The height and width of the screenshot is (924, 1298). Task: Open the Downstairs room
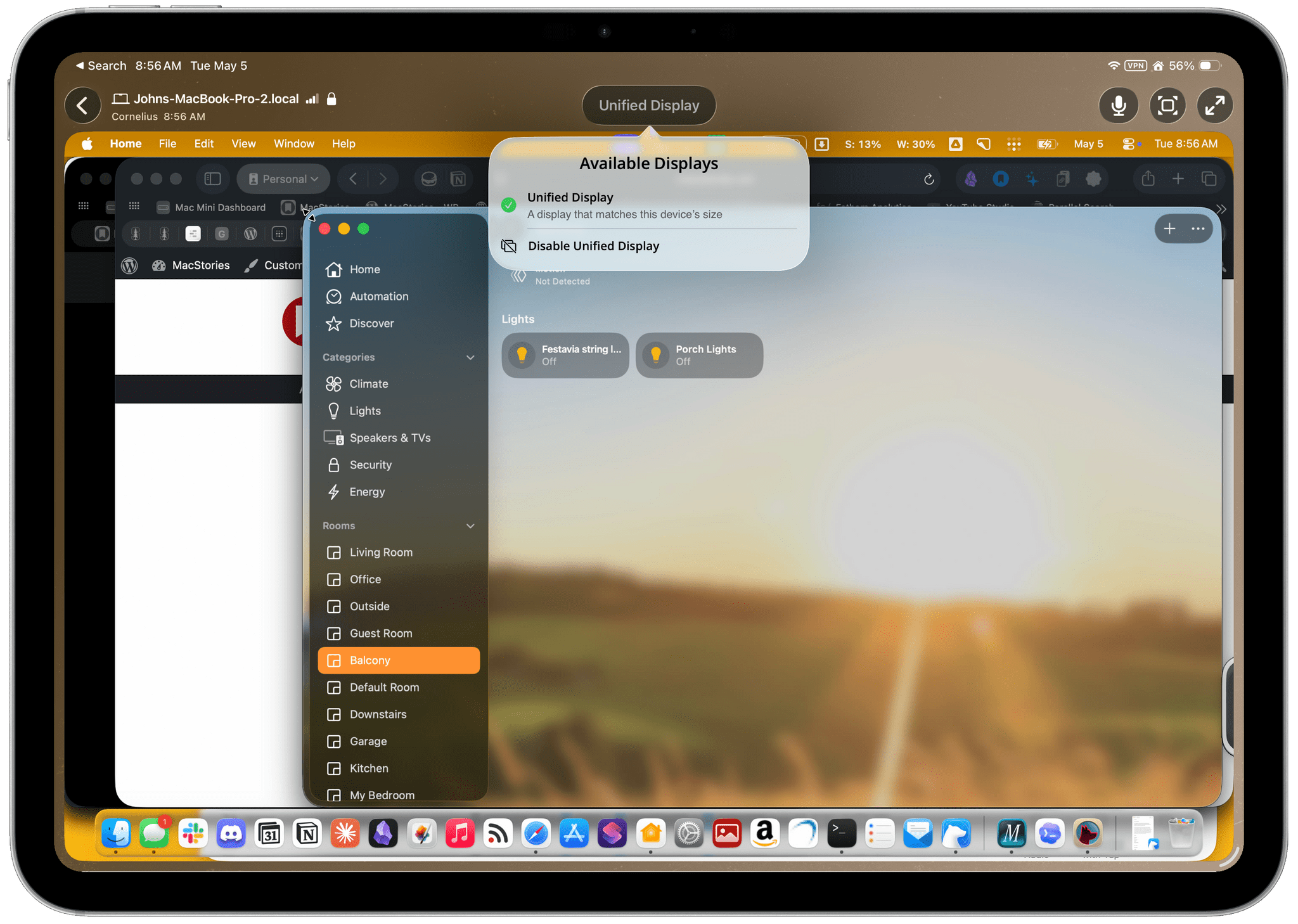399,715
